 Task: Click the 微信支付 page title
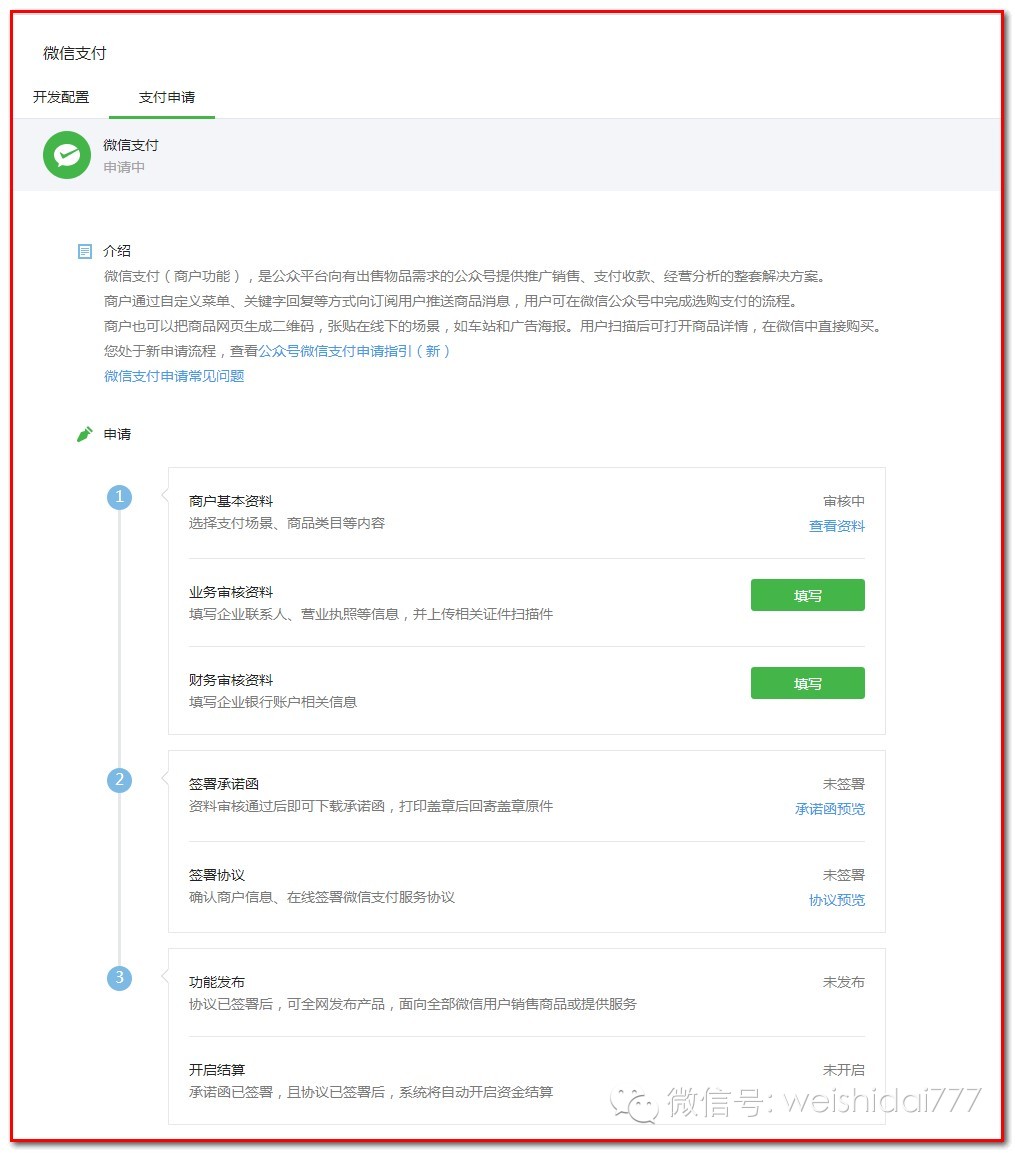[74, 53]
